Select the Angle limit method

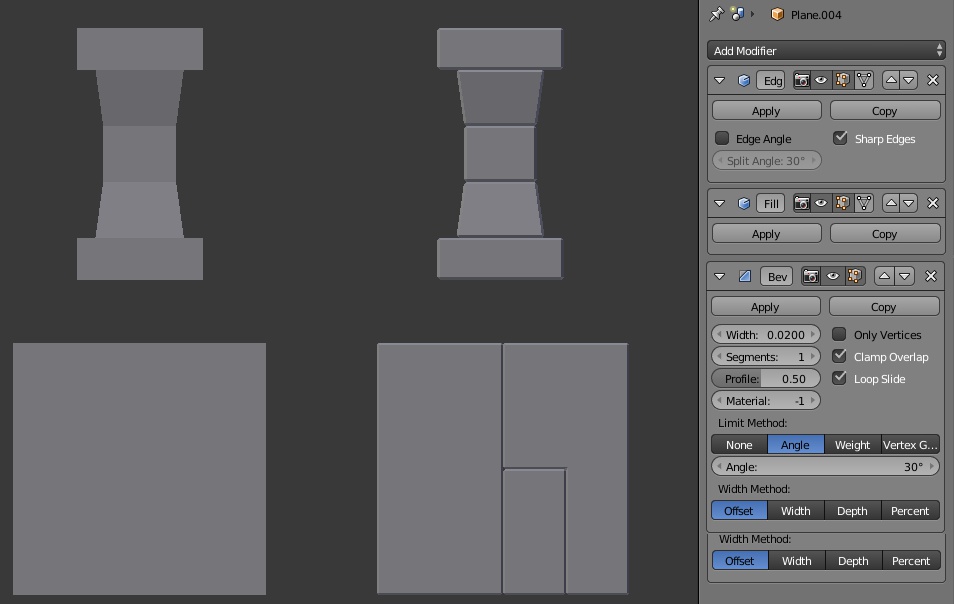point(796,445)
